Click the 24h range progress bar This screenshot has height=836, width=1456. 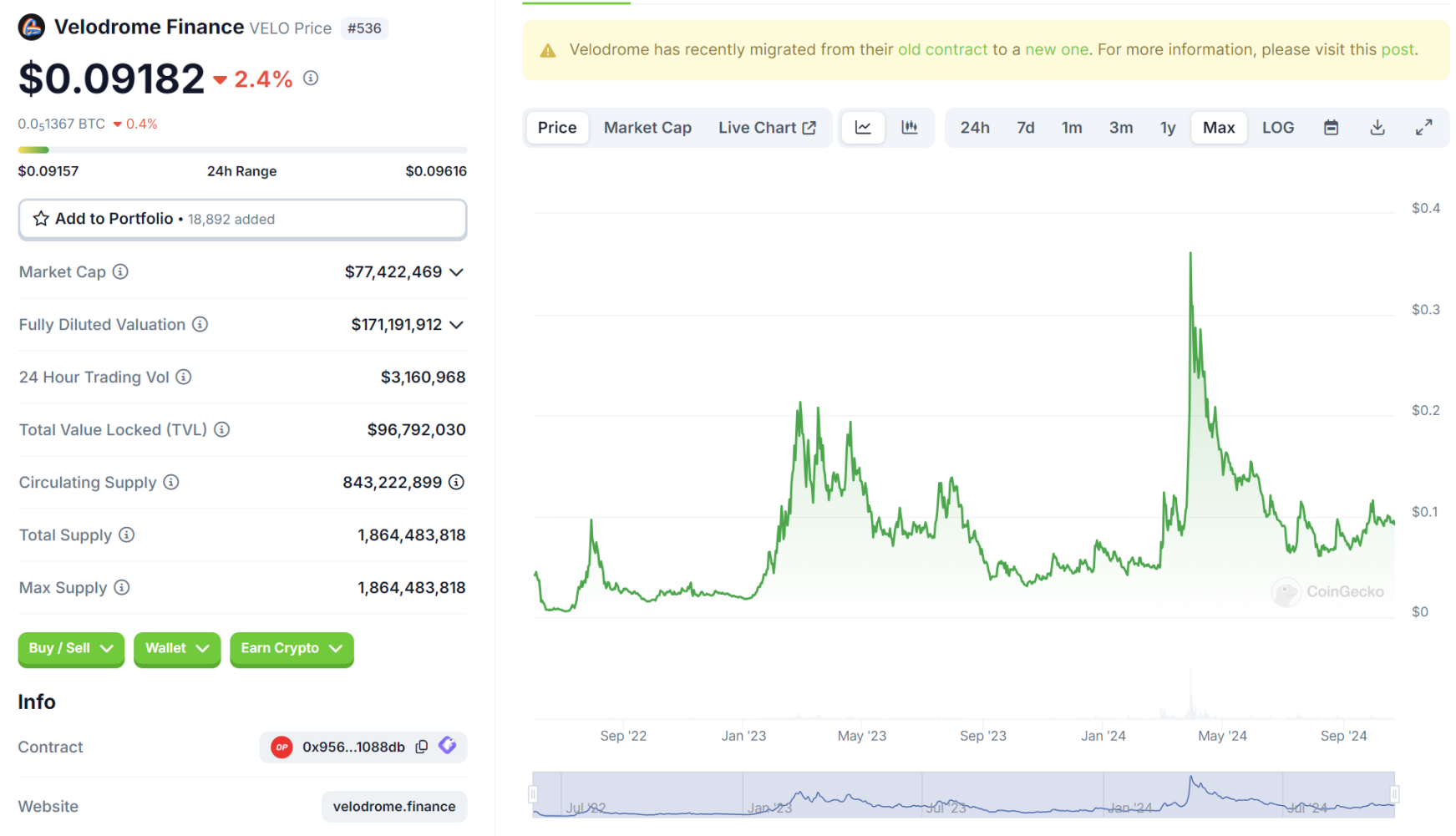[x=242, y=150]
